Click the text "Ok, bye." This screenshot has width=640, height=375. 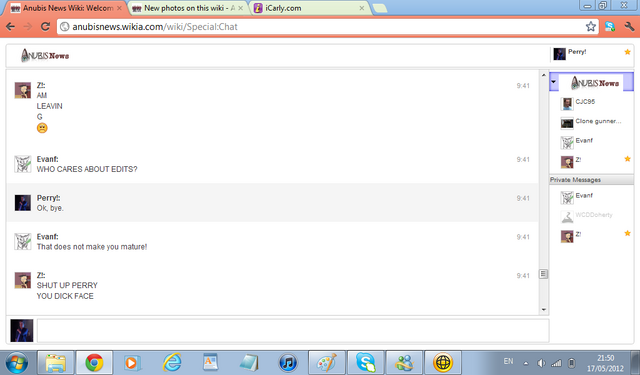pos(50,208)
